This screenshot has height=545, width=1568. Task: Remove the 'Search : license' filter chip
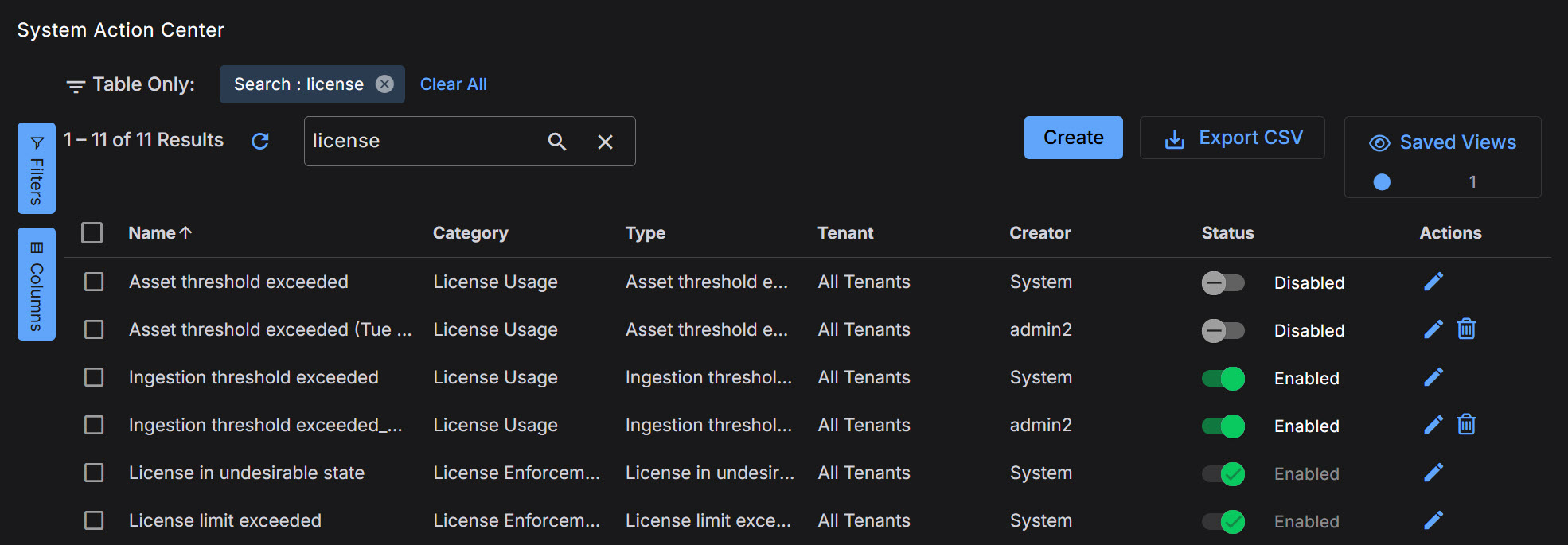(384, 84)
